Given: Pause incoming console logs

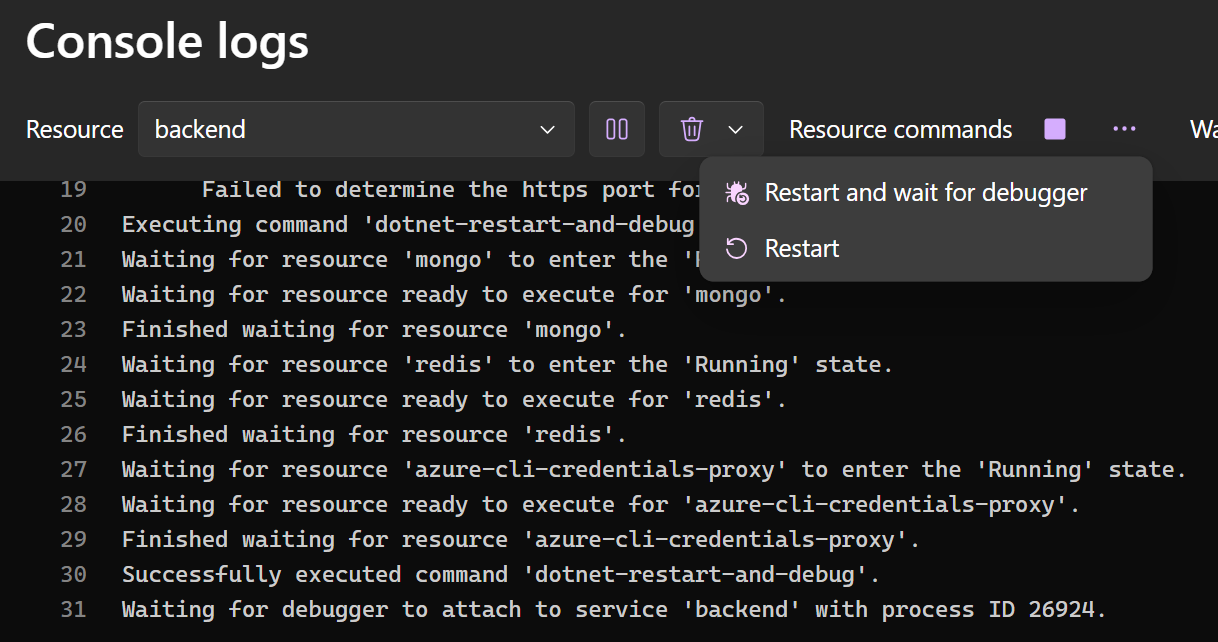Looking at the screenshot, I should click(617, 129).
